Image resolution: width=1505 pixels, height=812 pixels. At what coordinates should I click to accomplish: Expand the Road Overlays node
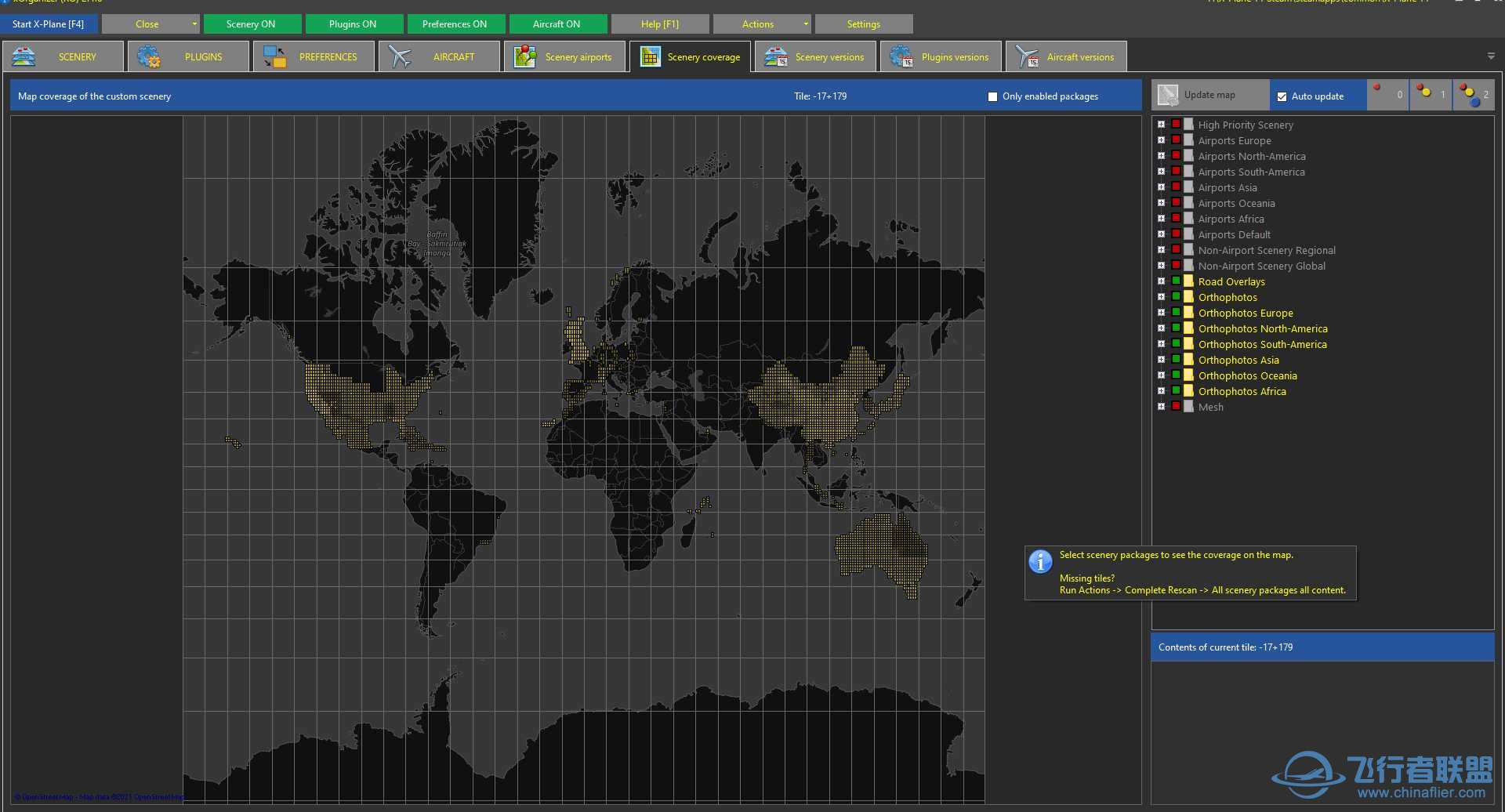[x=1161, y=281]
